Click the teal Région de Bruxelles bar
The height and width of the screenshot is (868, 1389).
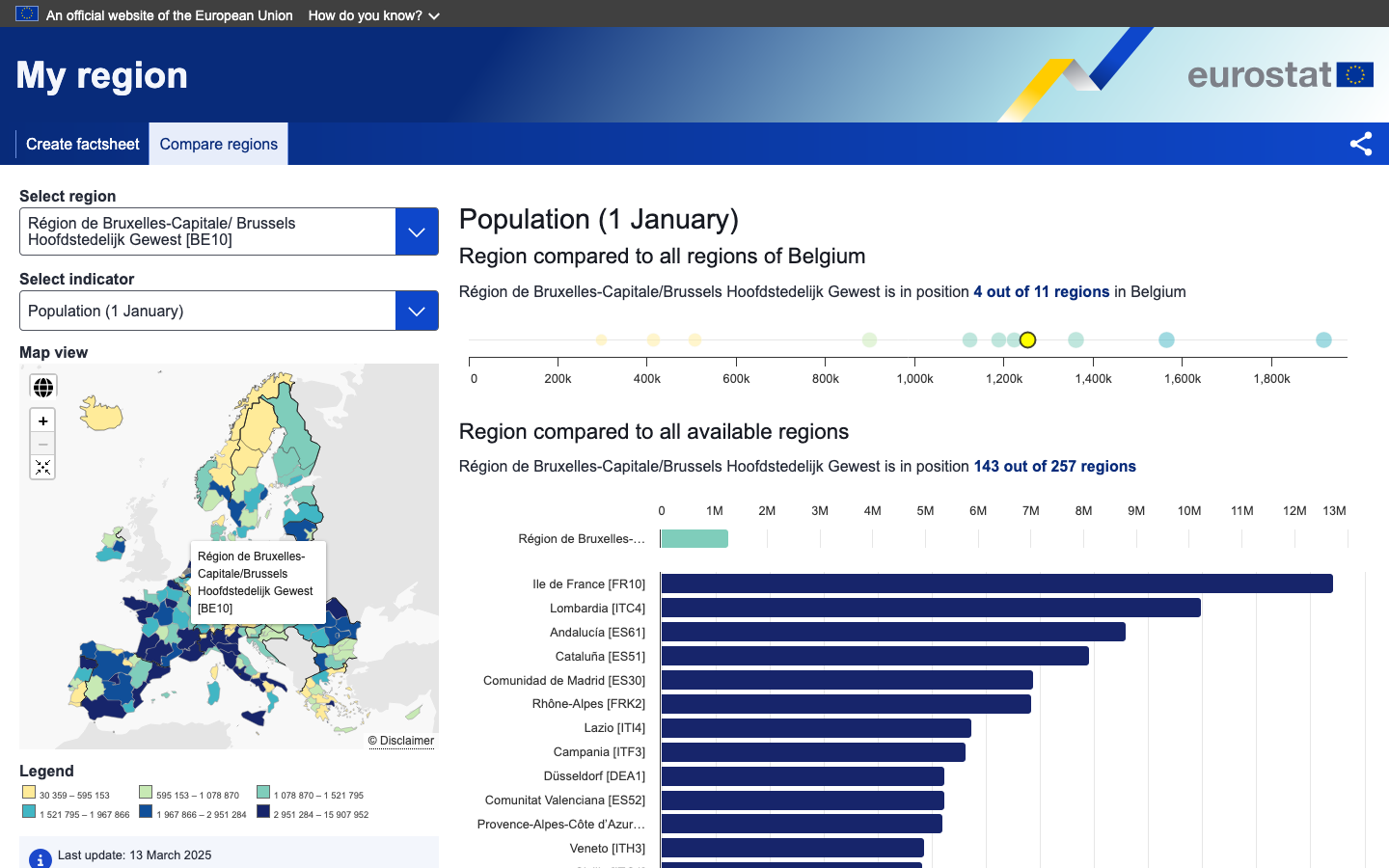click(694, 538)
